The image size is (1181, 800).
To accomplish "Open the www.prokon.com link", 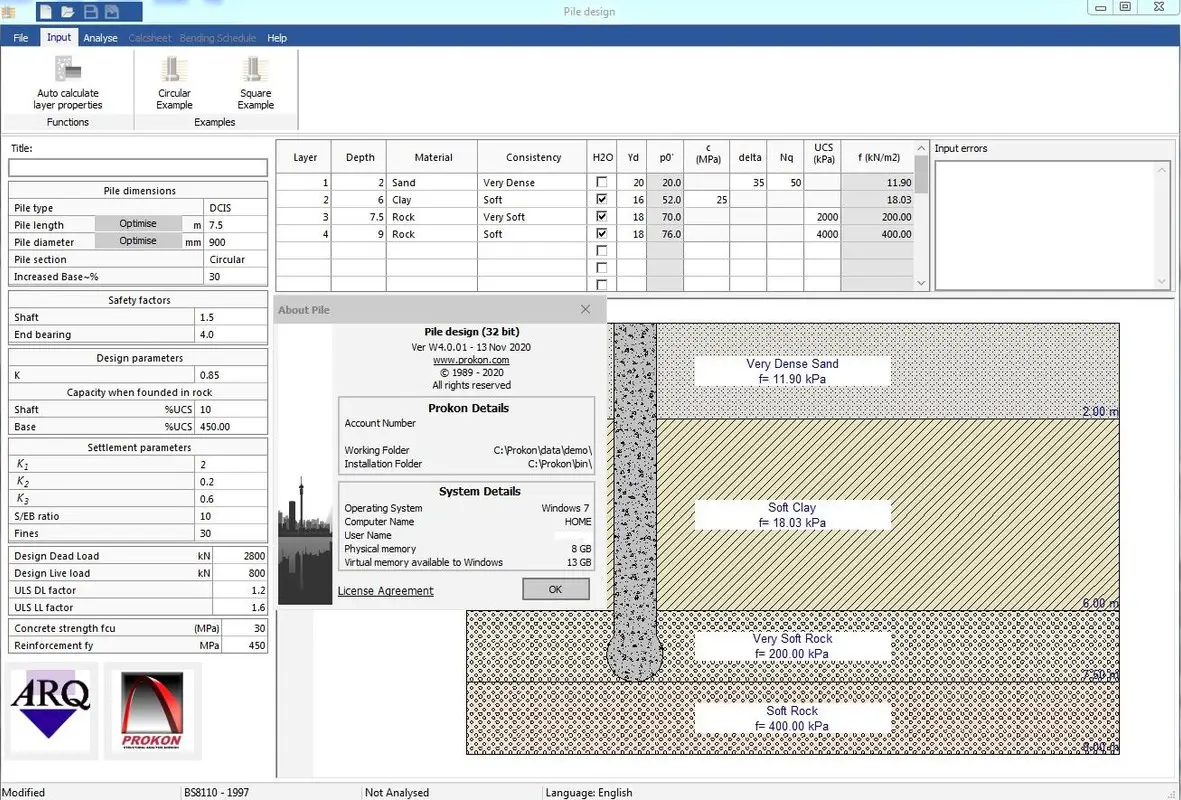I will point(471,360).
